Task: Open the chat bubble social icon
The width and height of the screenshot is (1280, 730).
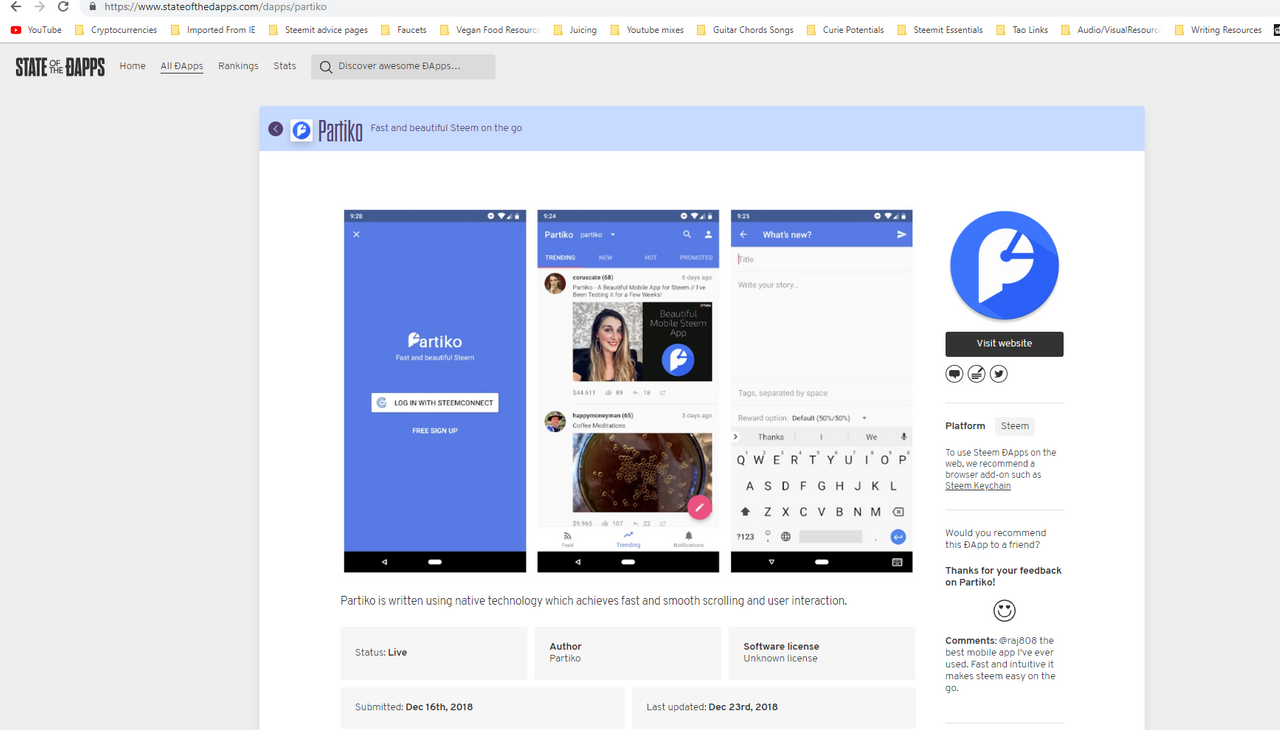Action: point(954,374)
